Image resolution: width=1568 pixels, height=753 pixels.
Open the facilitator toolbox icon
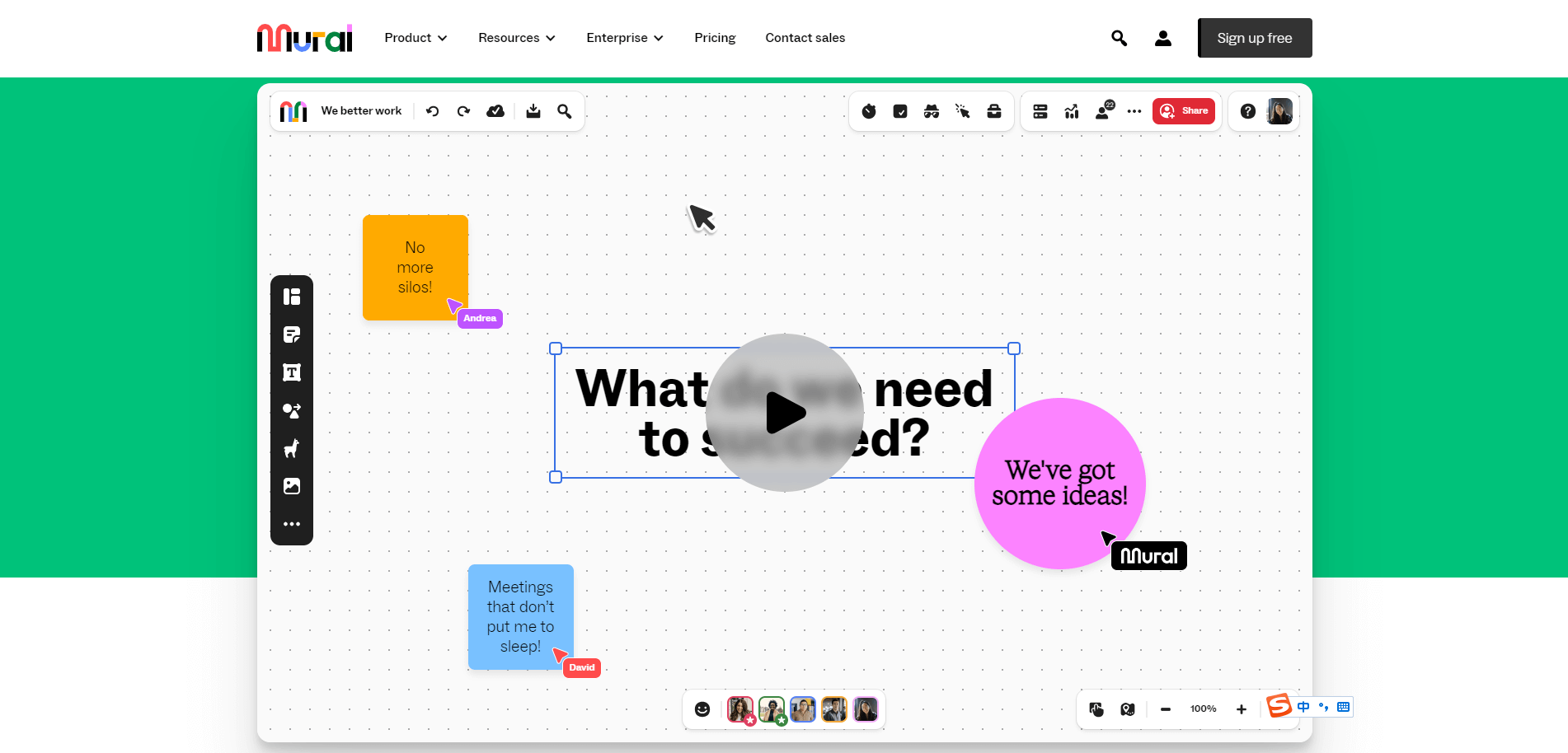pyautogui.click(x=994, y=111)
